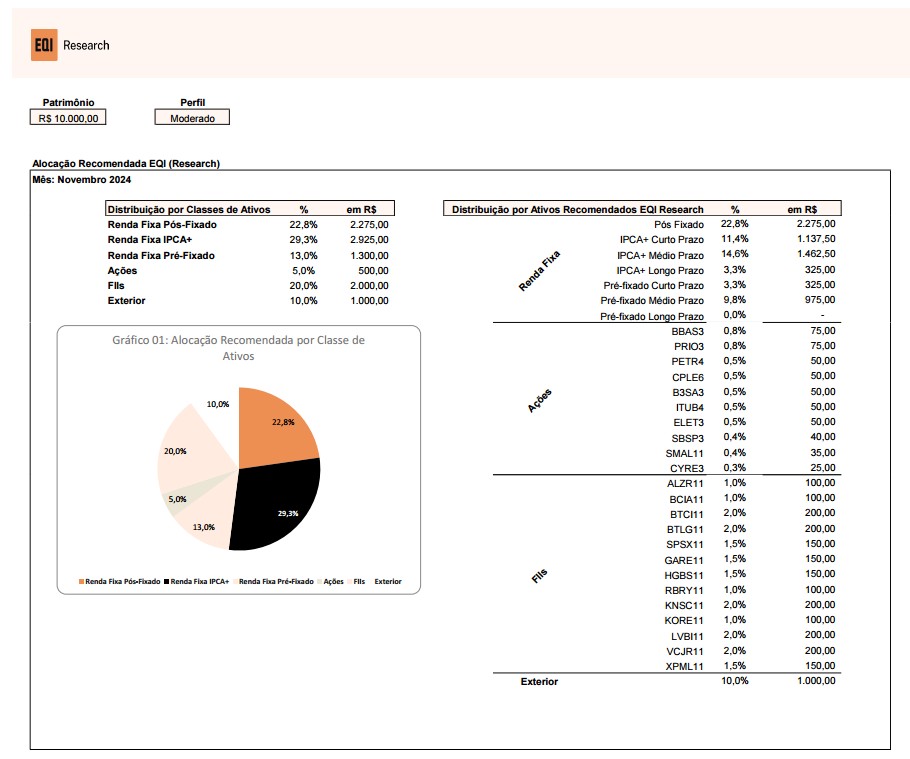The width and height of the screenshot is (910, 759).
Task: Click the 'Exterior' row label in the left table
Action: tap(127, 301)
